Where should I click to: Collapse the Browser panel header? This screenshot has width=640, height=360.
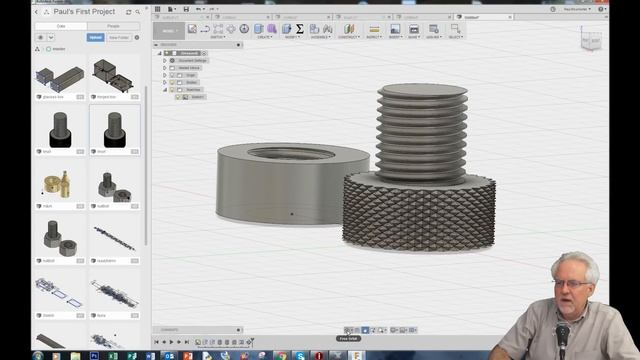point(156,44)
